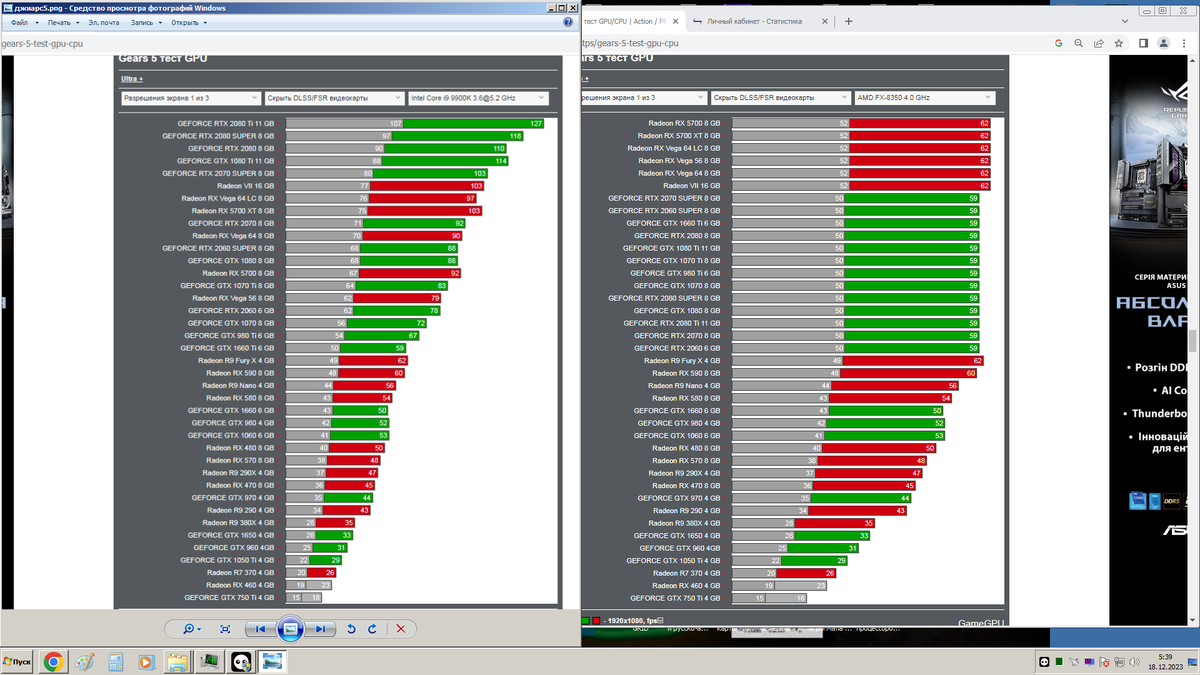Rotate image counterclockwise in Photo Viewer
This screenshot has width=1200, height=675.
pos(351,629)
